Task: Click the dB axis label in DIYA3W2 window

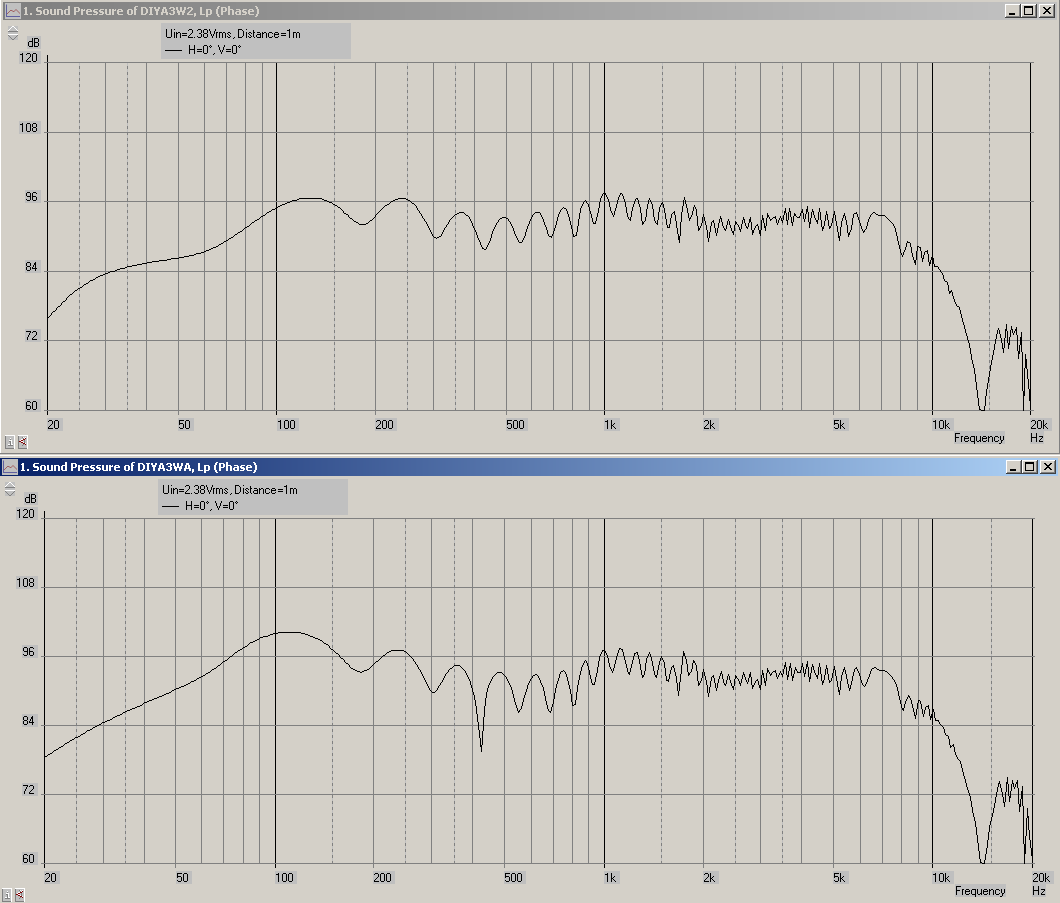Action: [33, 43]
